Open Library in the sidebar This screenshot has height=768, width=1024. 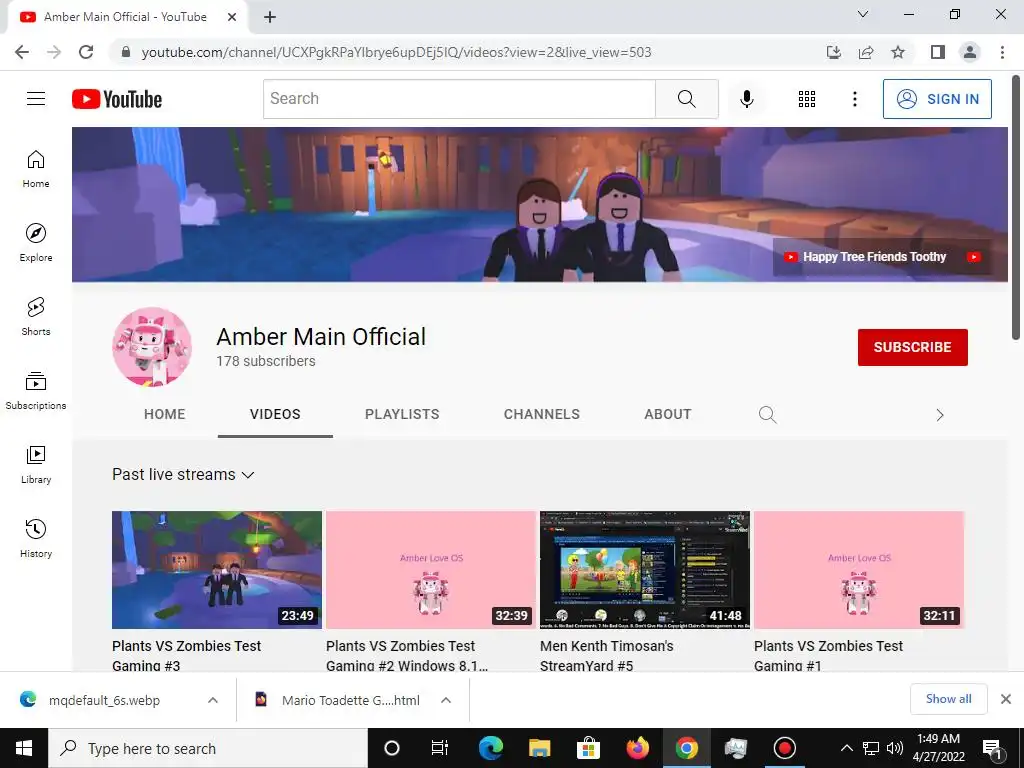(36, 464)
